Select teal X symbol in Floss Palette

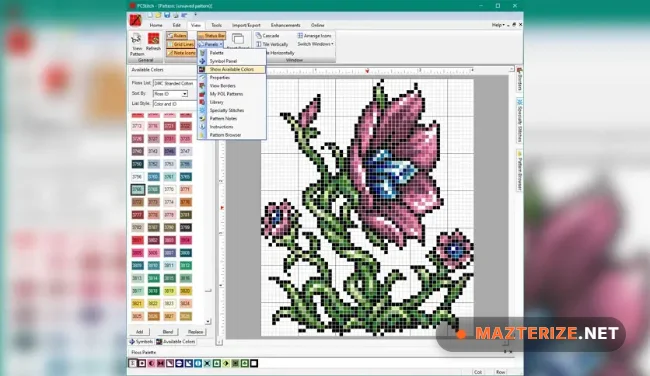pos(207,363)
